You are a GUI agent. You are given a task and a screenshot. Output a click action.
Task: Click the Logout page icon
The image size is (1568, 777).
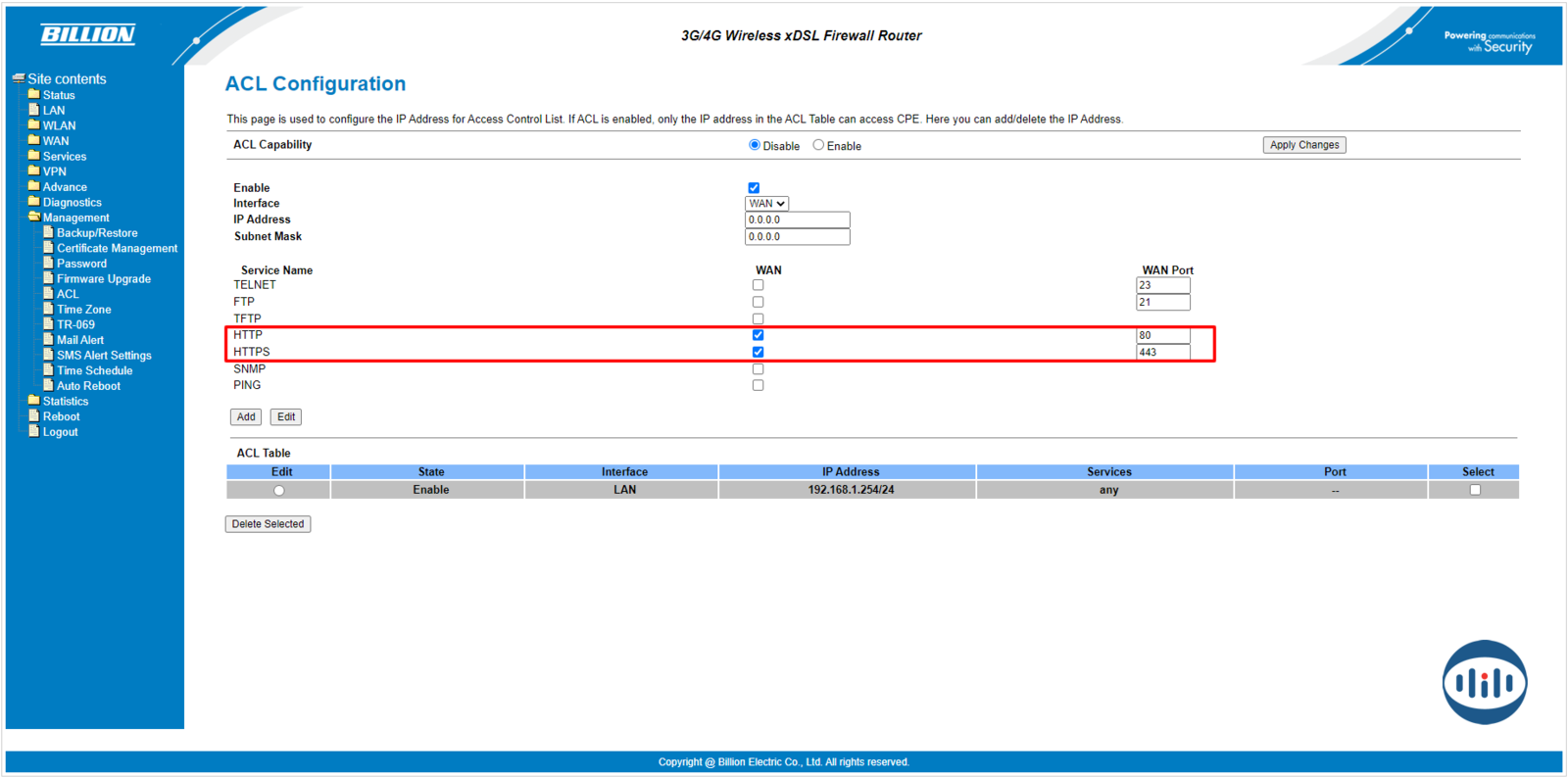coord(34,431)
